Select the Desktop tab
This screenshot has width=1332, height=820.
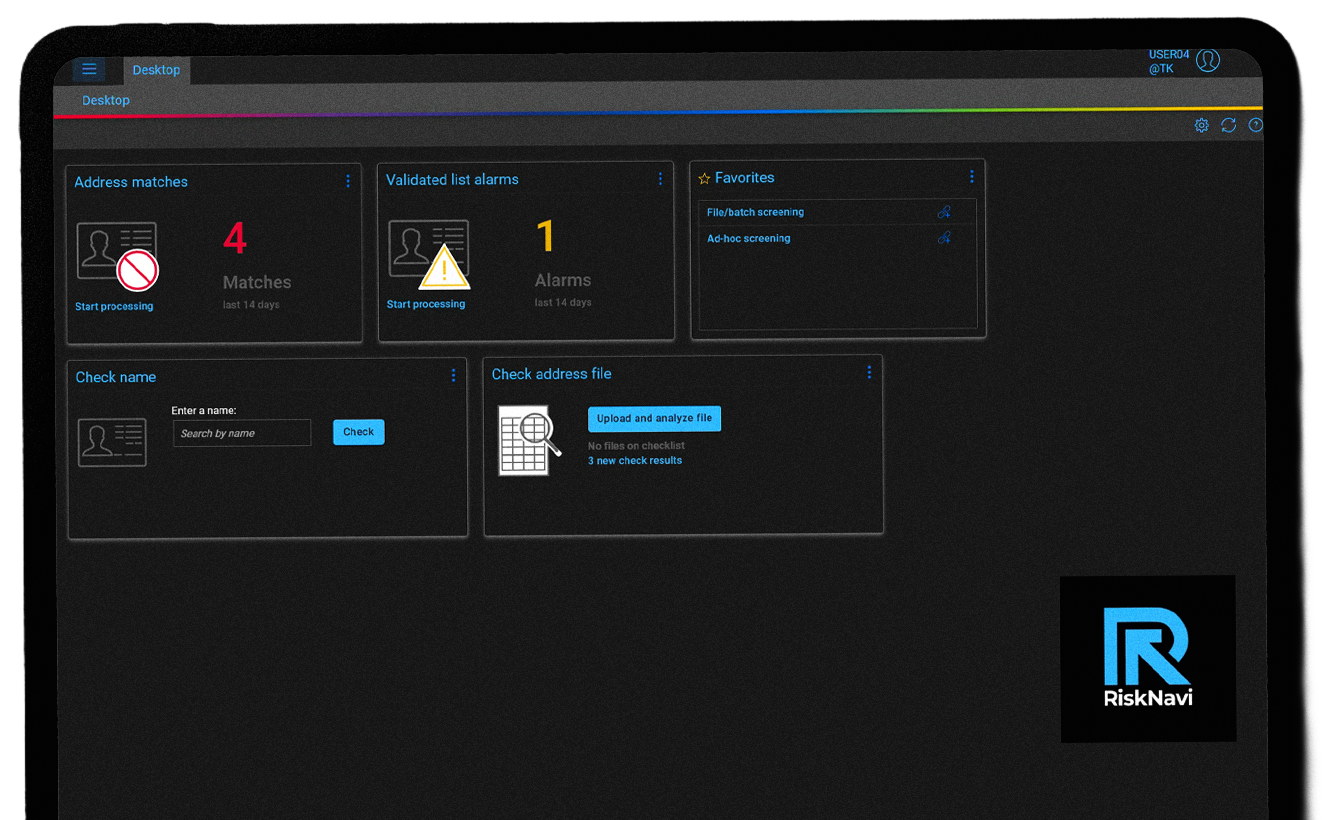156,70
